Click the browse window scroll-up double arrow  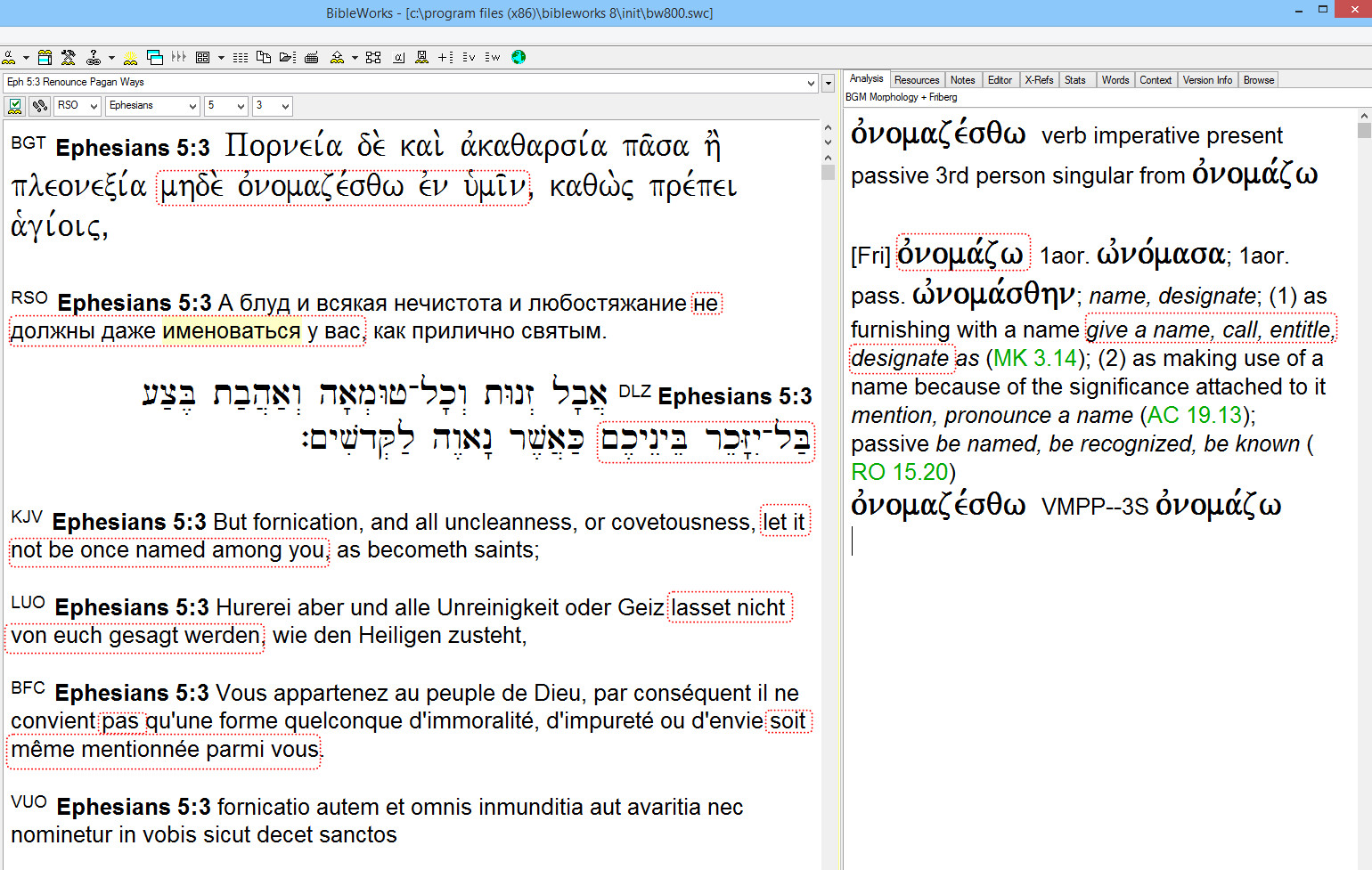pos(828,128)
